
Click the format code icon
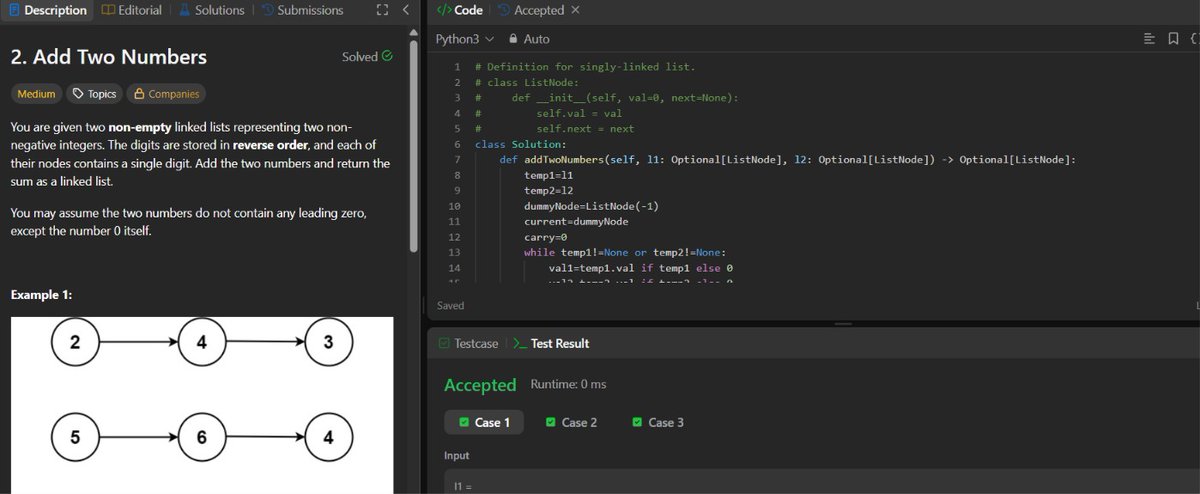[x=1148, y=39]
